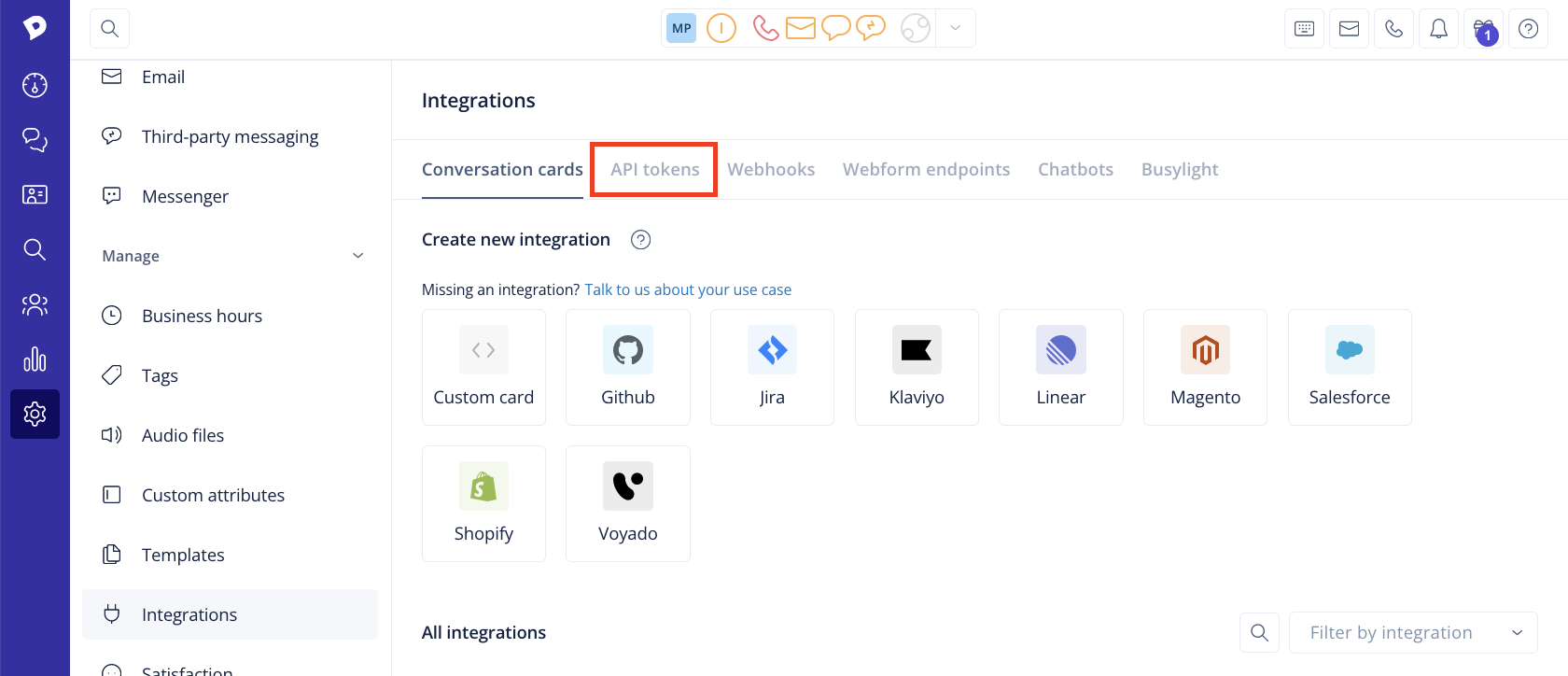Collapse the Manage section chevron
Viewport: 1568px width, 676px height.
(357, 256)
